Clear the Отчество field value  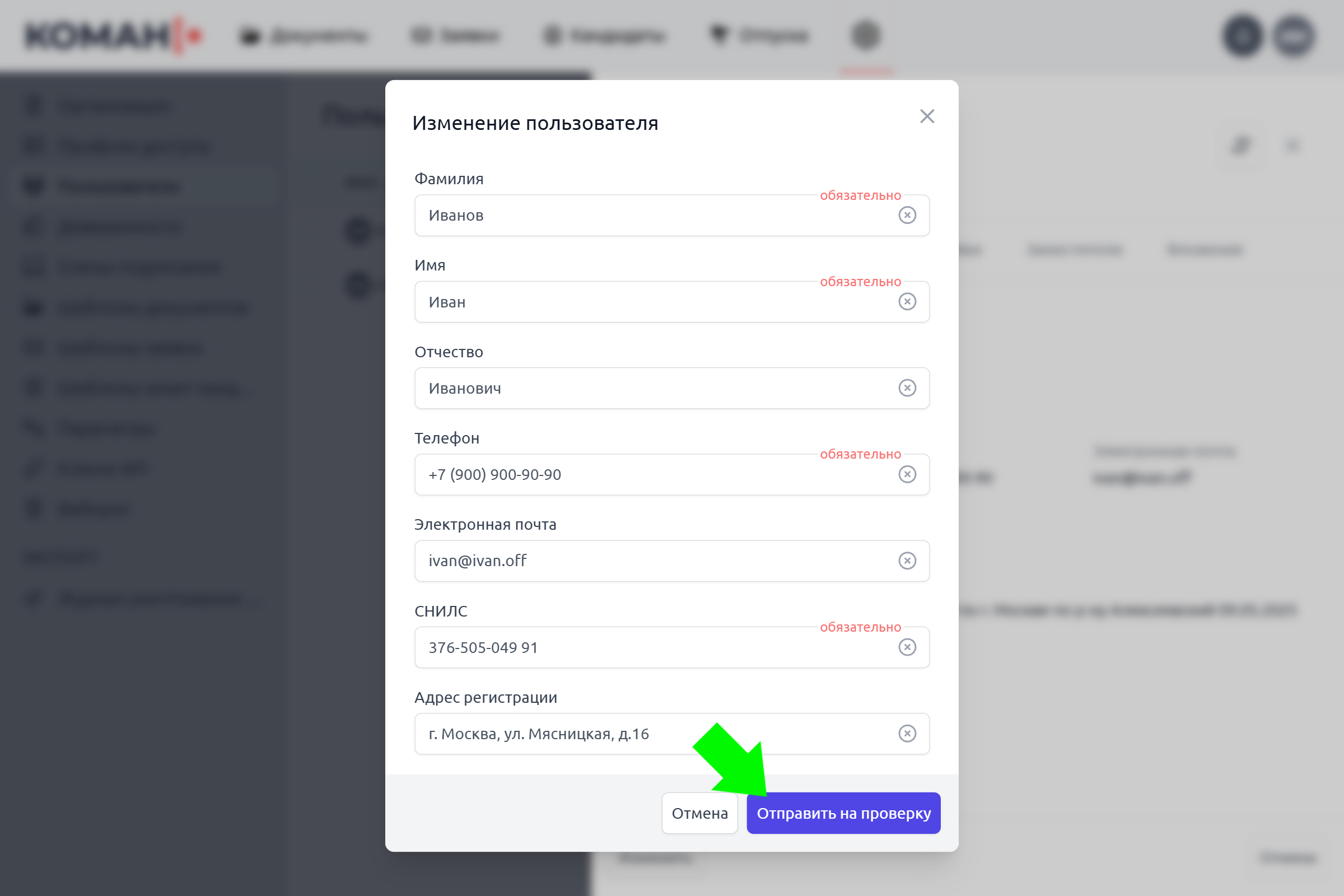tap(907, 388)
